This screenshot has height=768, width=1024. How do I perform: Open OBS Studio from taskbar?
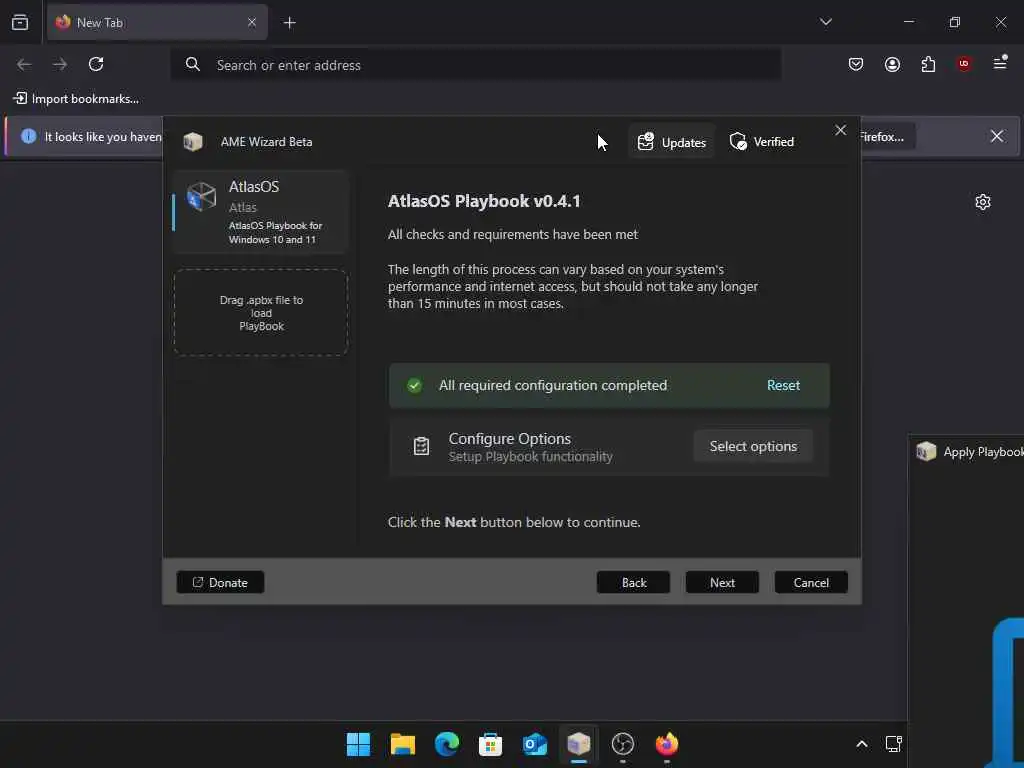[x=622, y=744]
